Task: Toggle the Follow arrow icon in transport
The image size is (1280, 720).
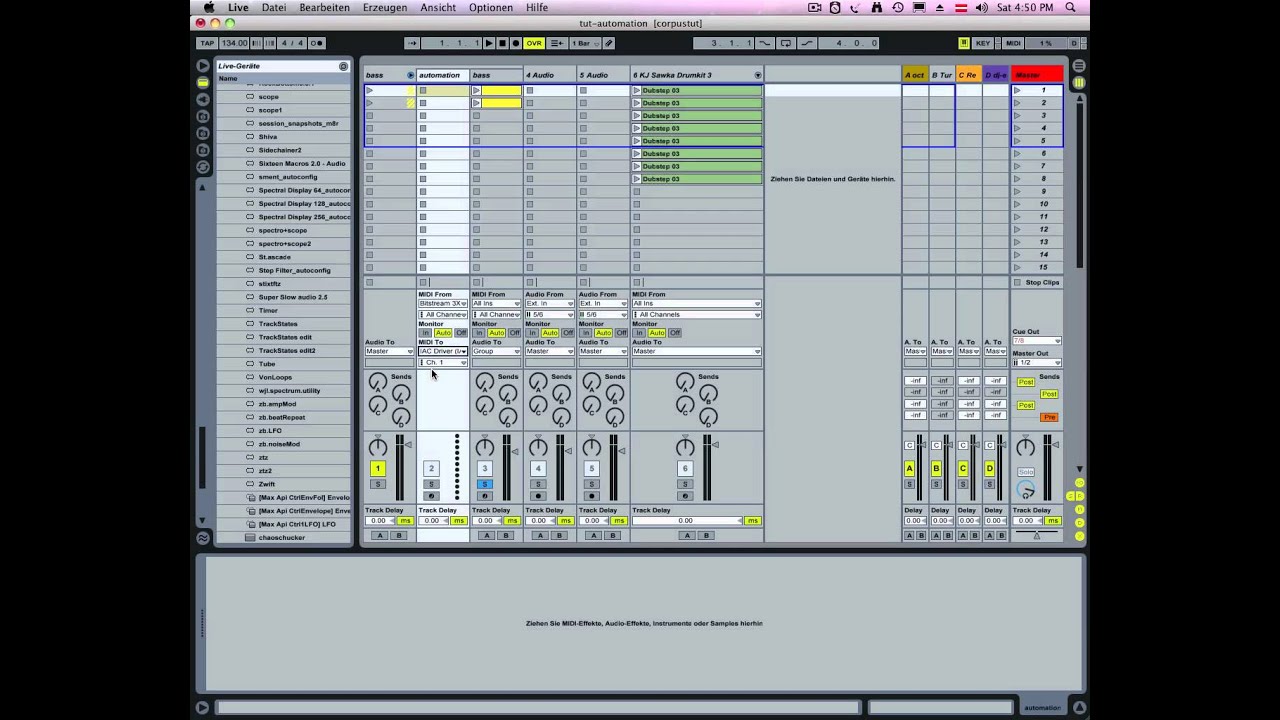Action: pos(412,43)
